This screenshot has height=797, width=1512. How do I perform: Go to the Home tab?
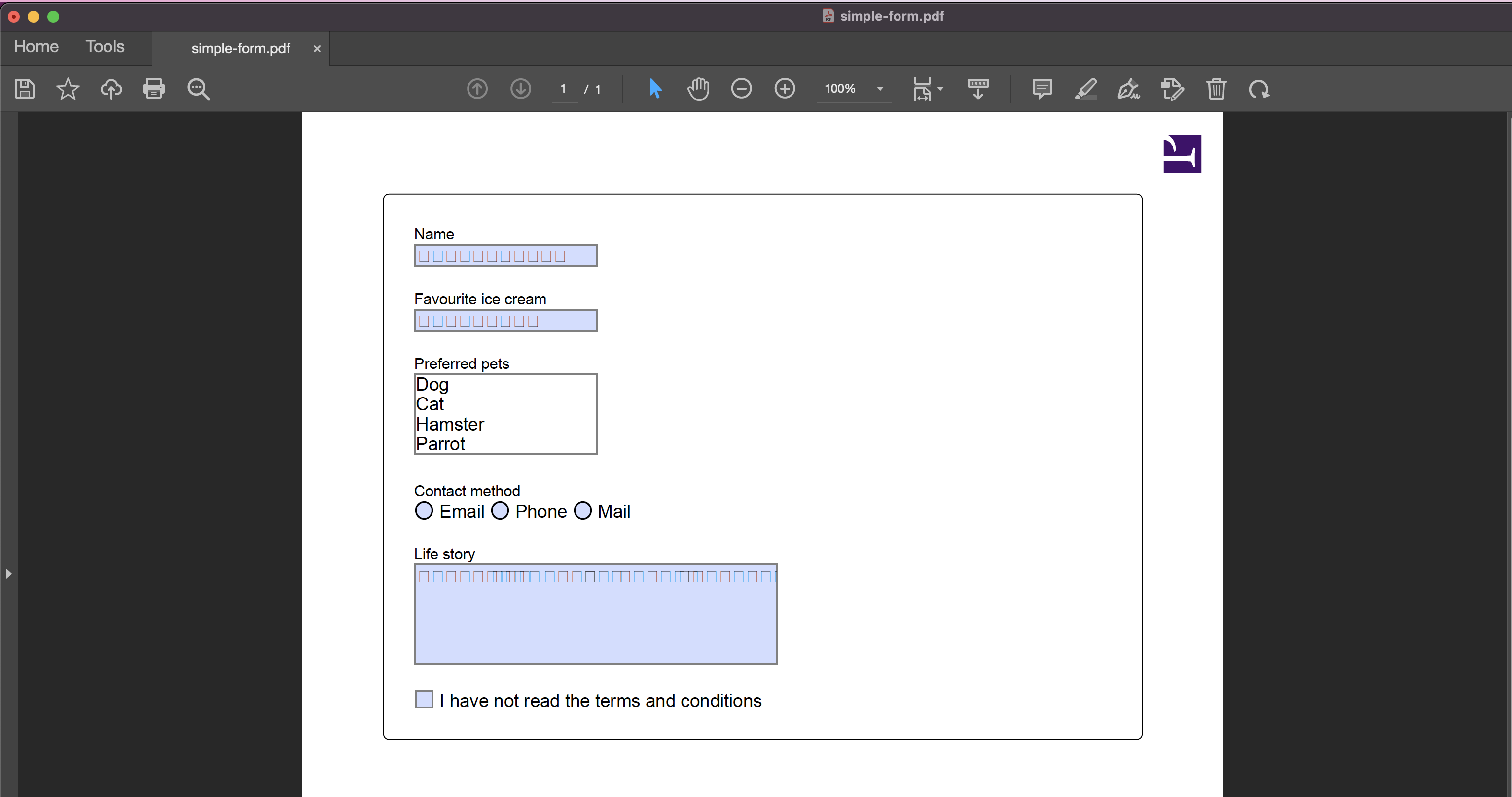(x=36, y=46)
